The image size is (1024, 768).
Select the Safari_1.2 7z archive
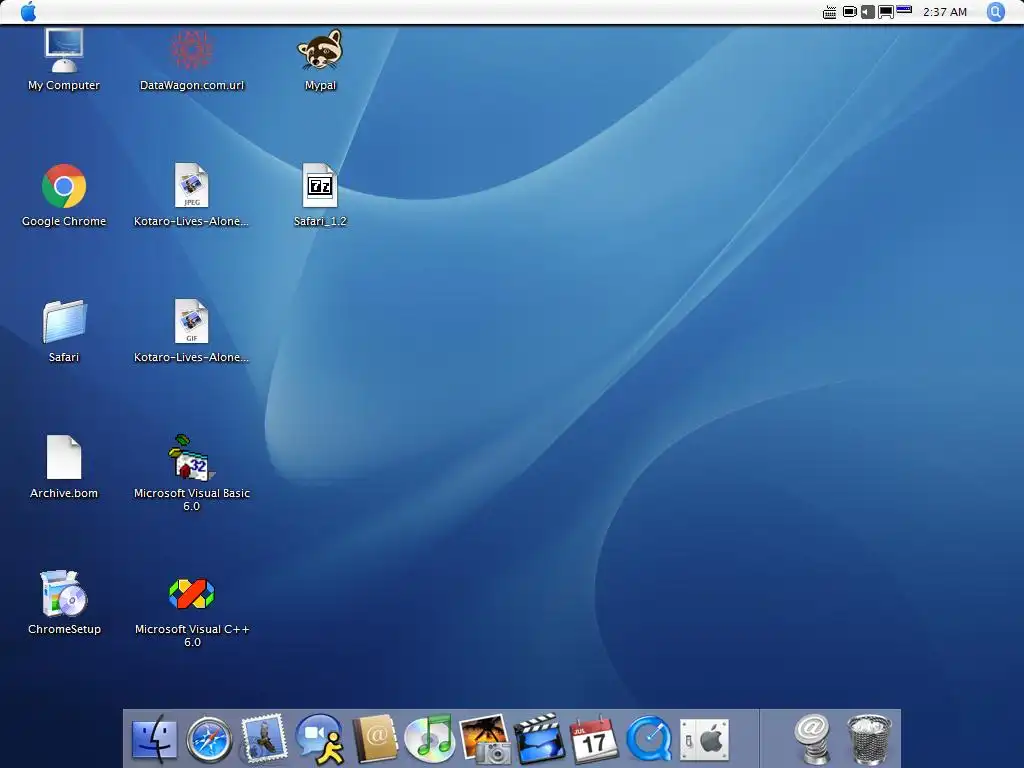[319, 185]
